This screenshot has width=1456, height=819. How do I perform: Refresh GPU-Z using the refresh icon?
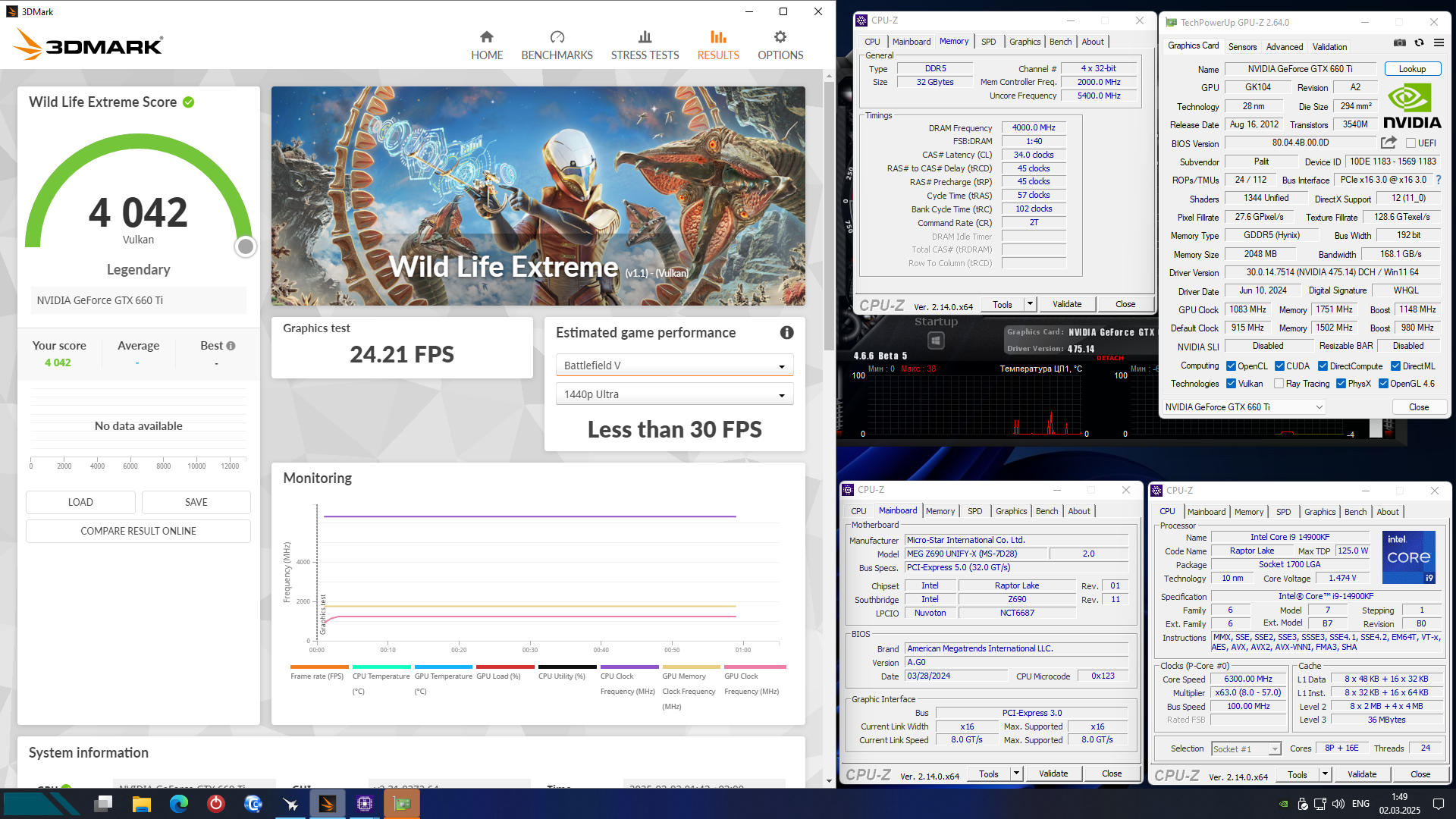tap(1419, 43)
